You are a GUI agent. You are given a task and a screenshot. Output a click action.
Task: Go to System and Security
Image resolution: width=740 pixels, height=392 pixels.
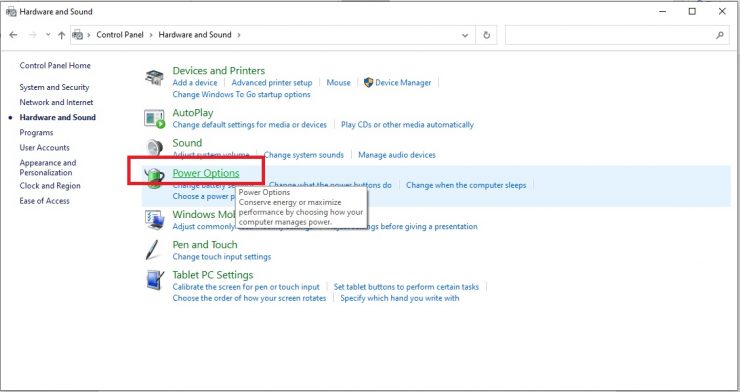coord(54,87)
